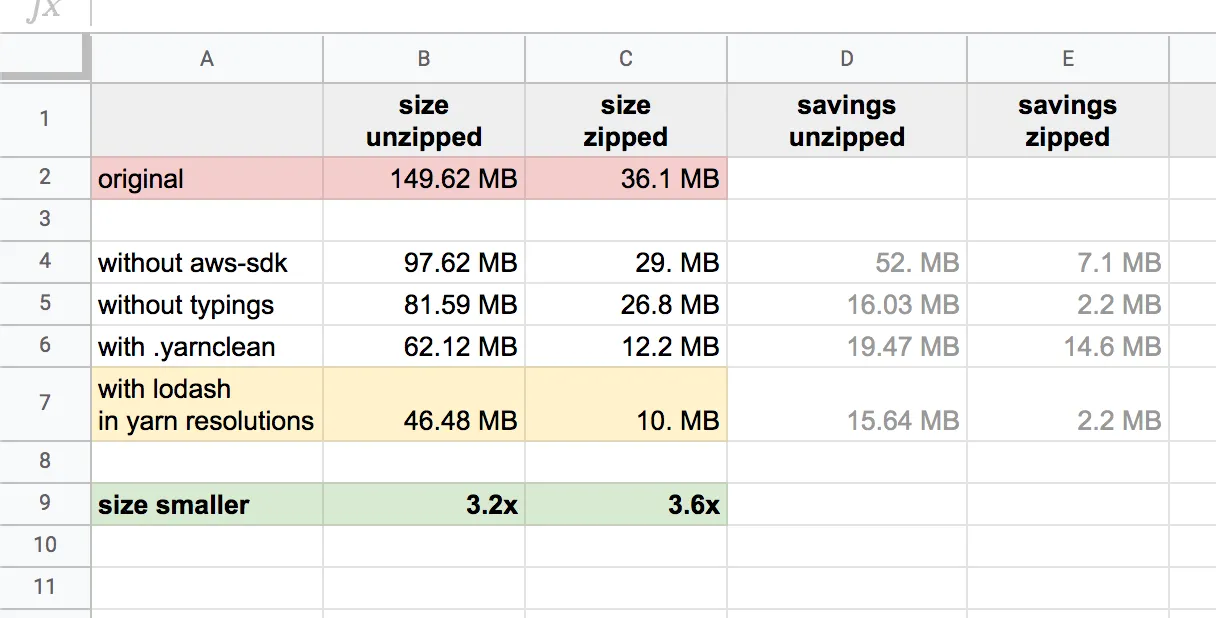This screenshot has height=618, width=1216.
Task: Select the green "size smaller" cell
Action: coord(207,504)
